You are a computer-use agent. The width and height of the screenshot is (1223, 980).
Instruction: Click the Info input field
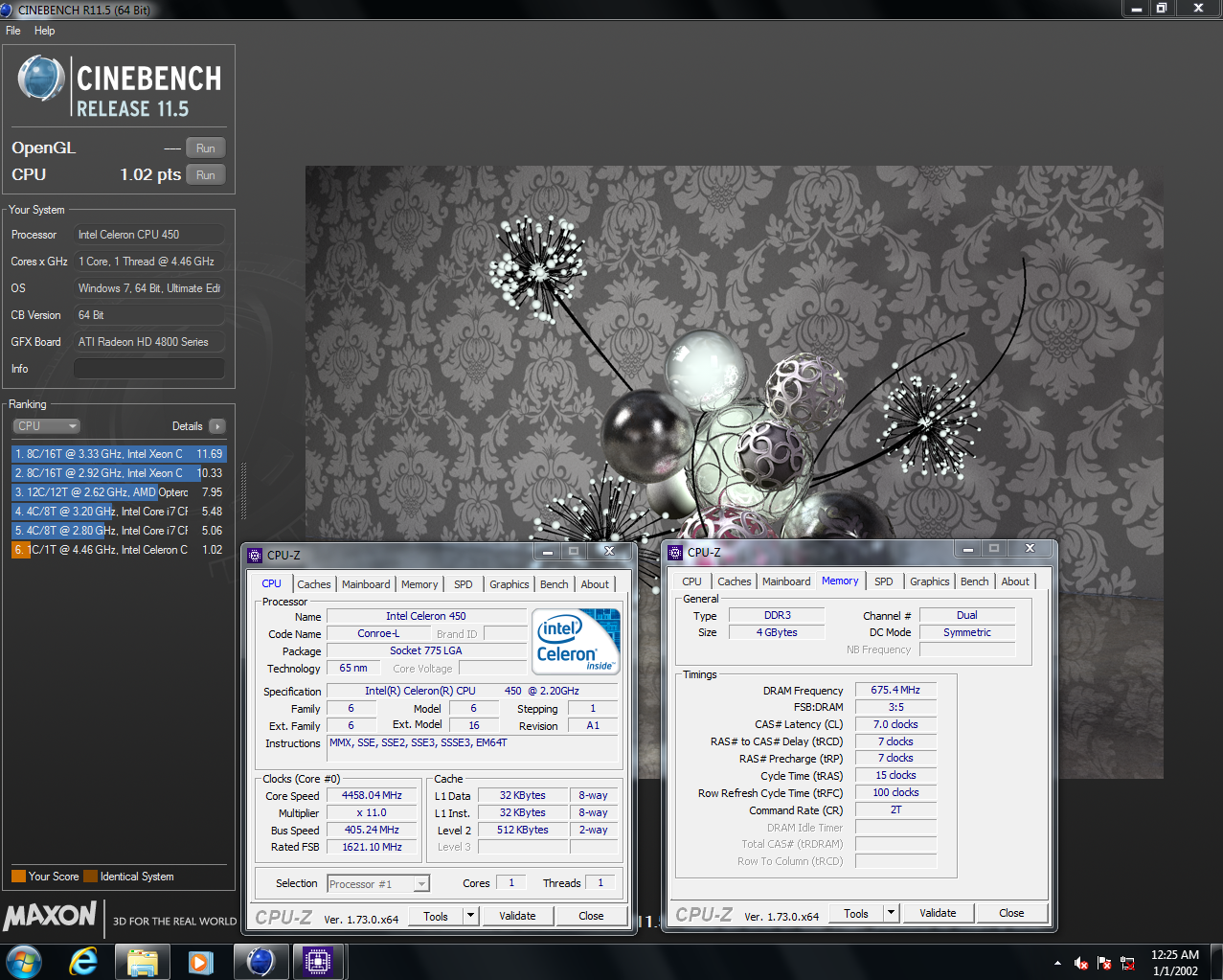pos(148,369)
